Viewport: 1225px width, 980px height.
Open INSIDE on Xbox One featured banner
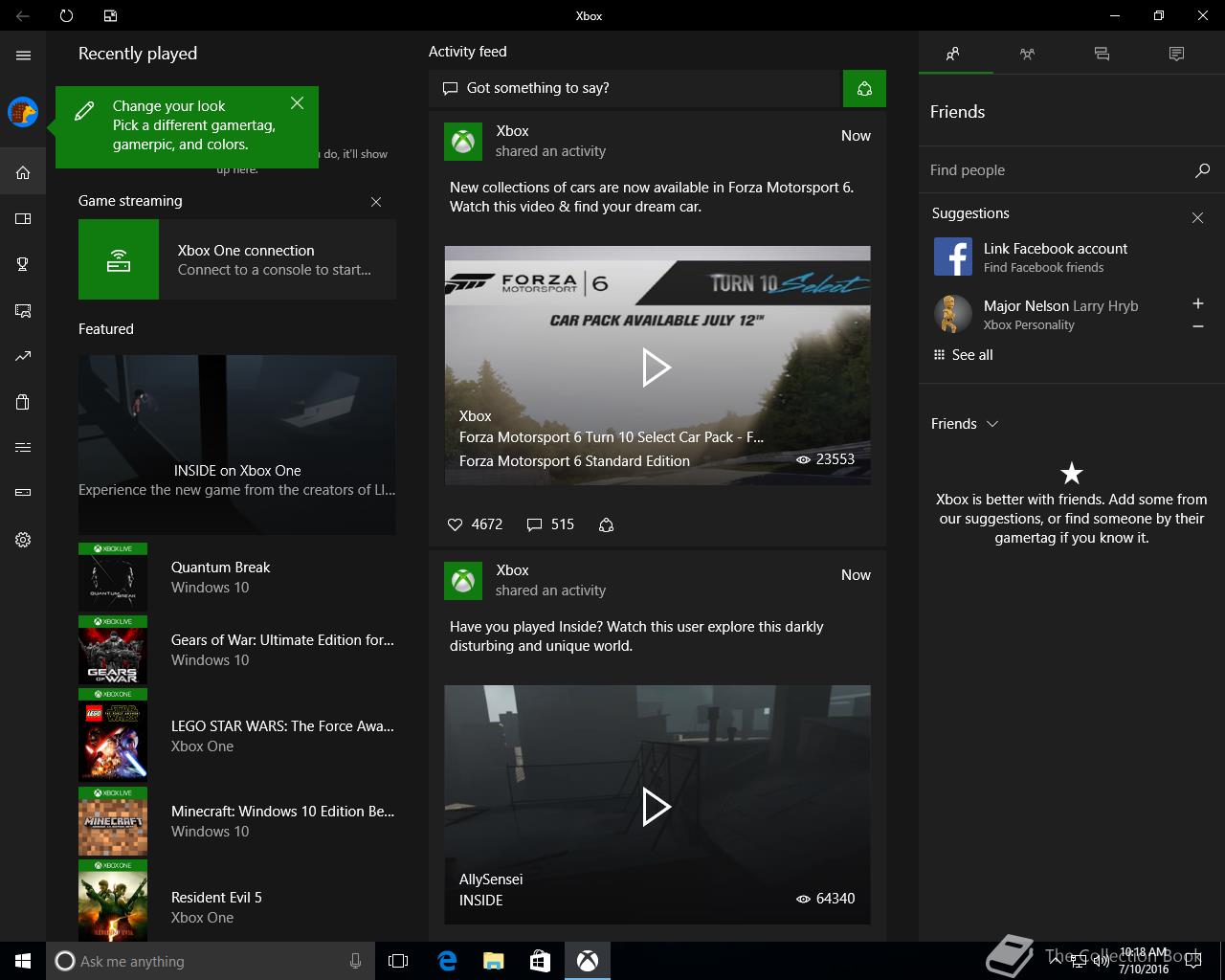click(237, 445)
